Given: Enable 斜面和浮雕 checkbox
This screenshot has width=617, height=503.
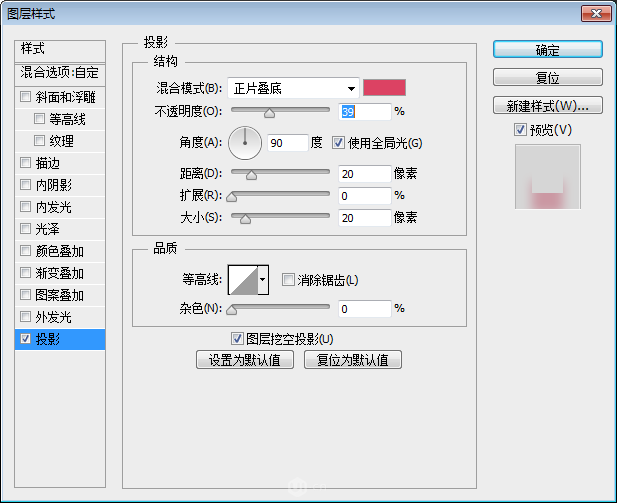Looking at the screenshot, I should click(26, 96).
